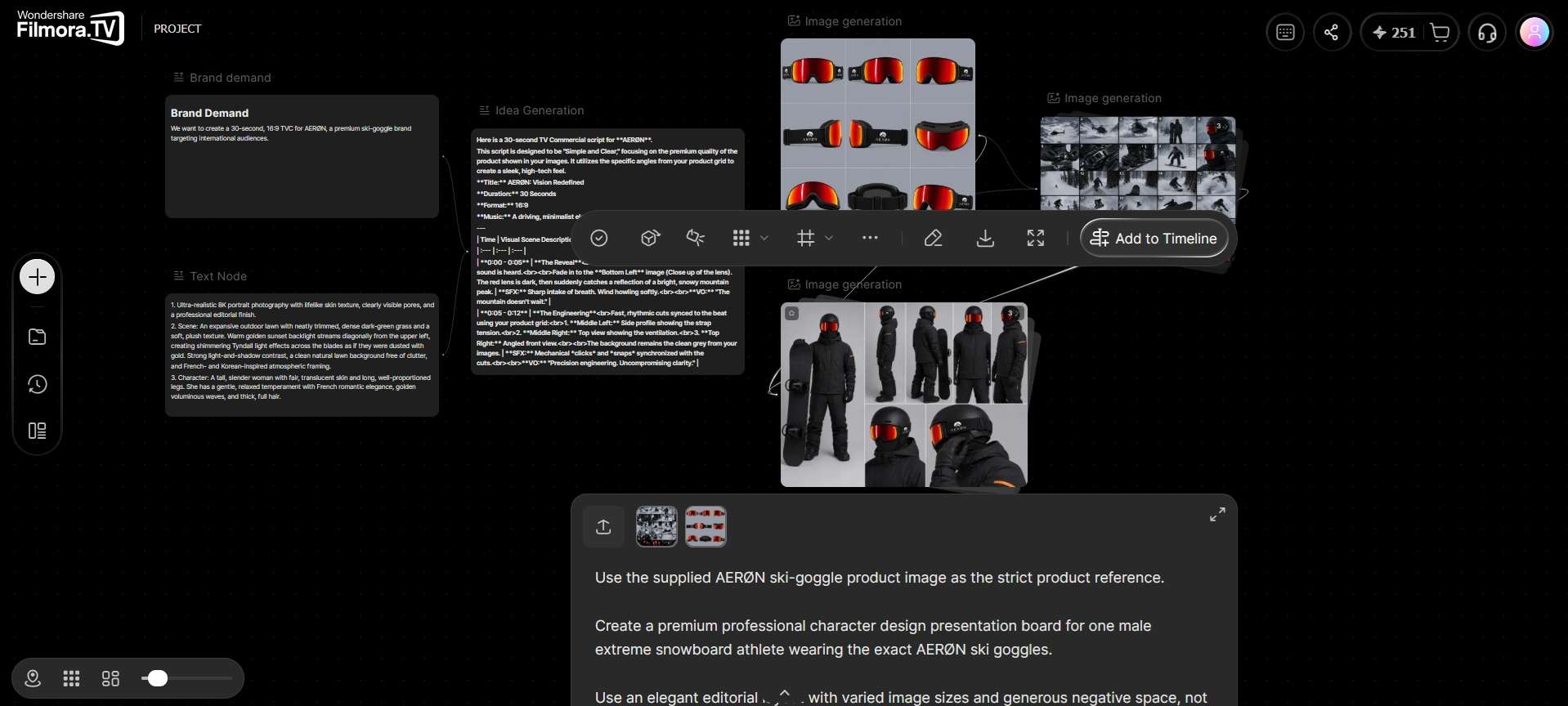Open the template layout icon in sidebar
Screen dimensions: 1568x706
point(38,431)
